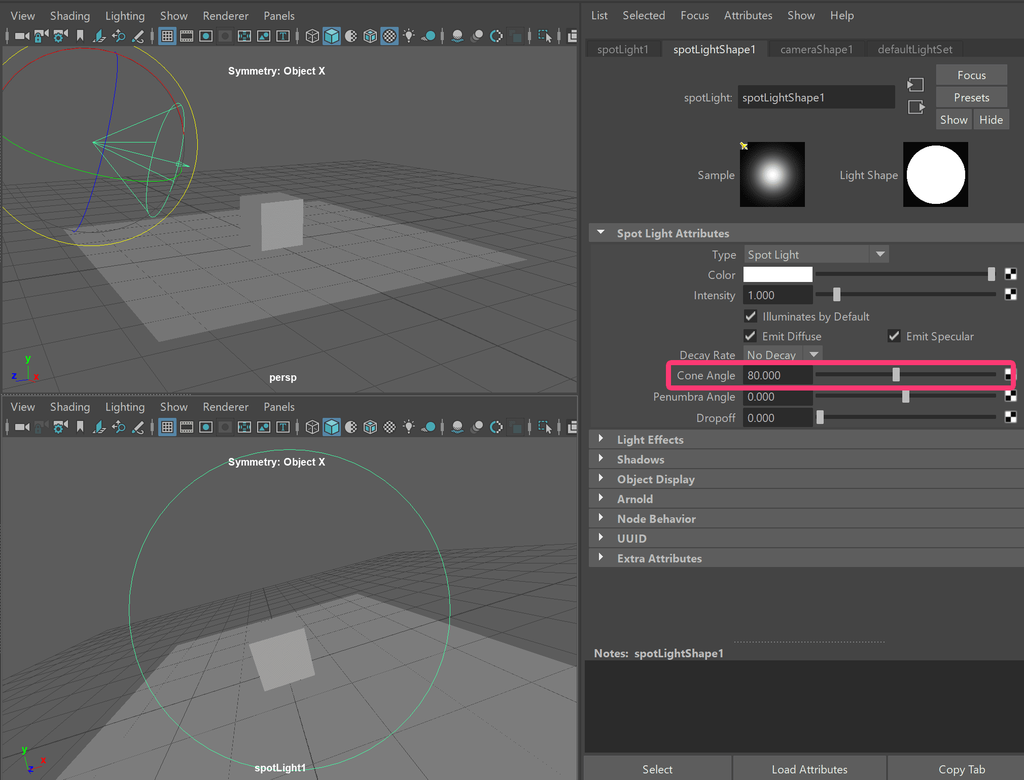Viewport: 1024px width, 780px height.
Task: Uncheck Illuminates by Default checkbox
Action: [x=750, y=316]
